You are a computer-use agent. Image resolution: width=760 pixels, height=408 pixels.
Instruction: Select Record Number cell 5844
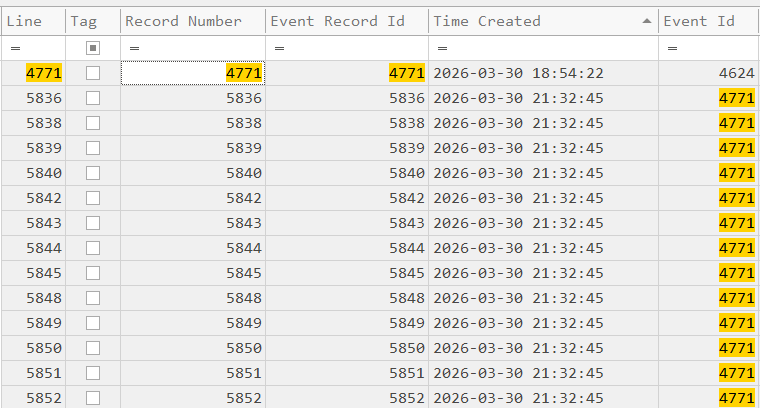[193, 248]
